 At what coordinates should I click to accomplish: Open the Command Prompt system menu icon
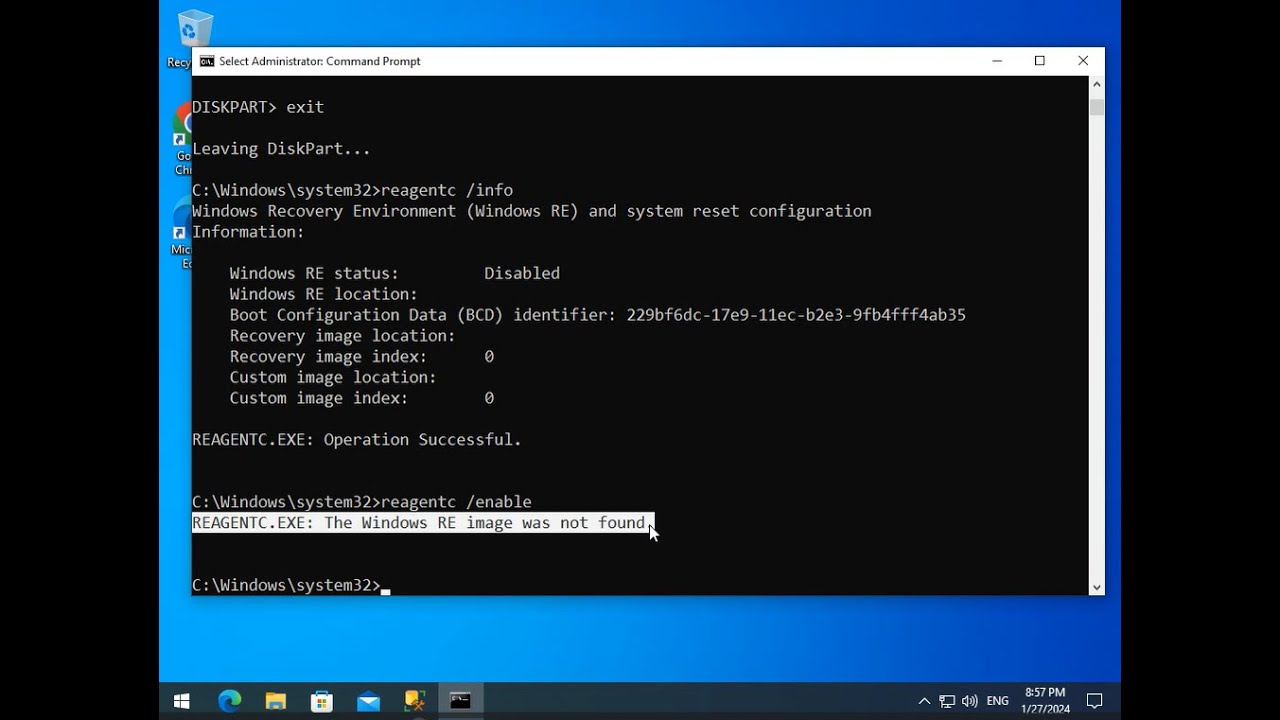coord(207,61)
